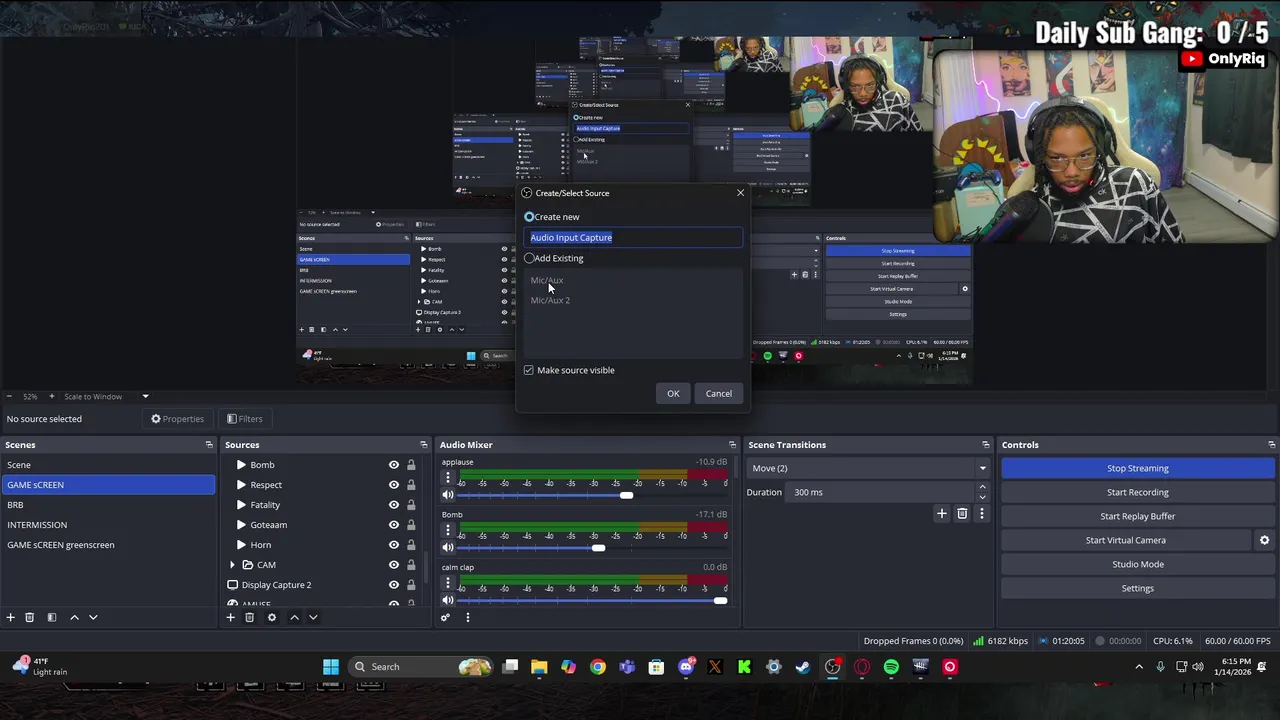Screen dimensions: 1280x720
Task: Select the Create new radio button
Action: pyautogui.click(x=529, y=217)
